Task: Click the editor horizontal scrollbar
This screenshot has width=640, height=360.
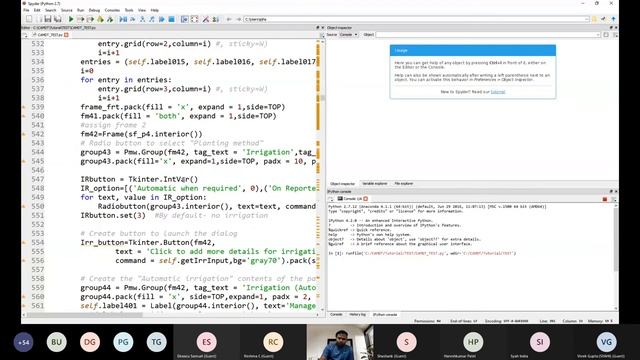Action: [171, 315]
